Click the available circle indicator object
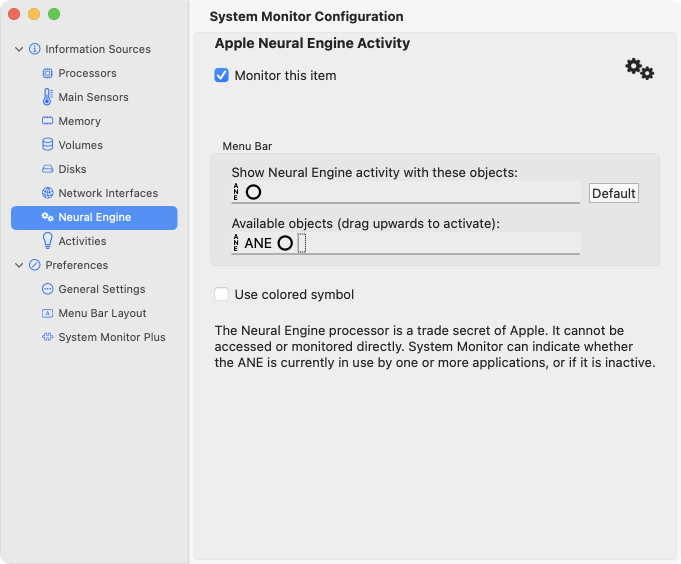 click(x=285, y=243)
